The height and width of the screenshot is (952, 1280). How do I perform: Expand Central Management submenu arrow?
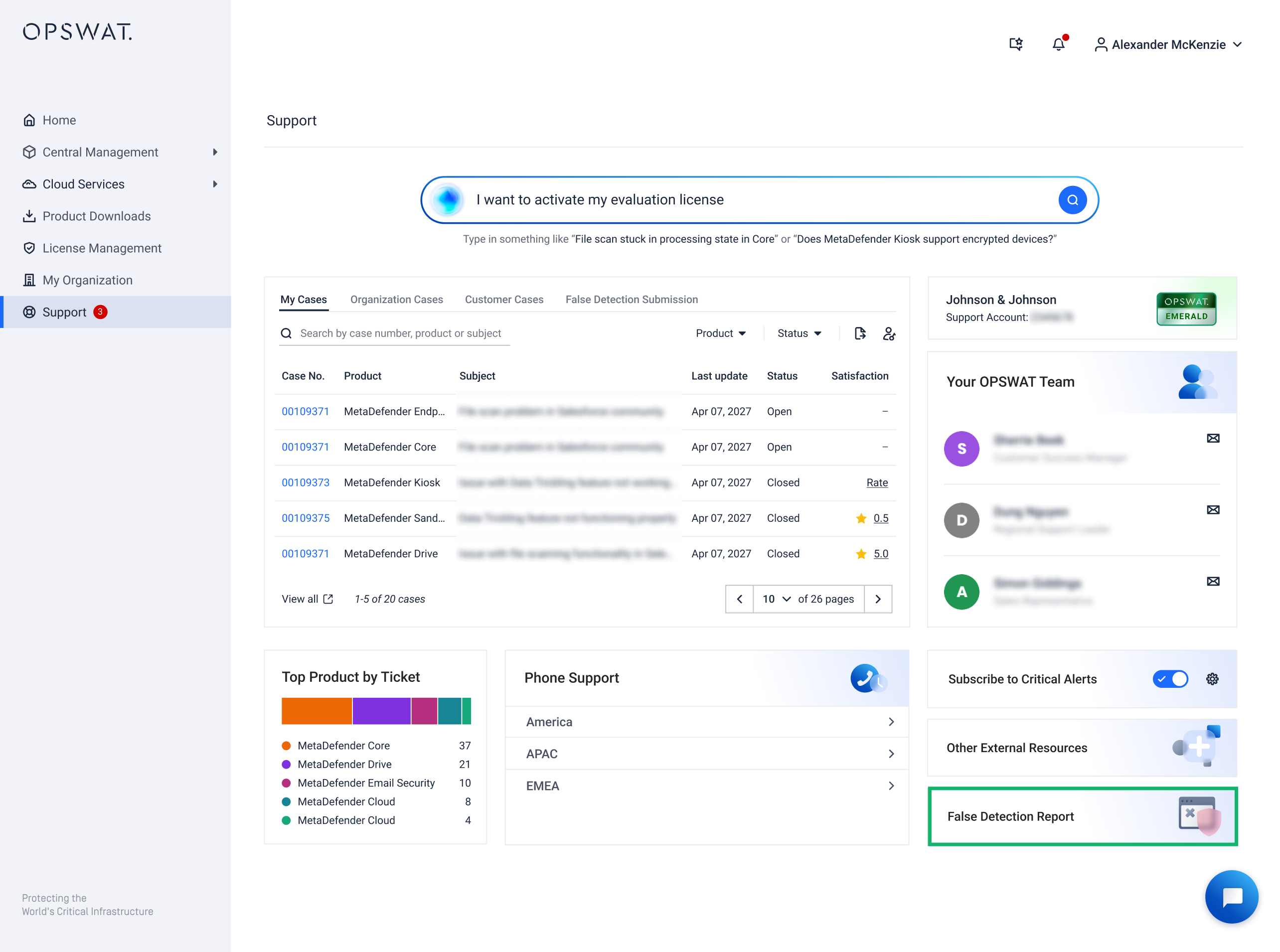point(215,152)
